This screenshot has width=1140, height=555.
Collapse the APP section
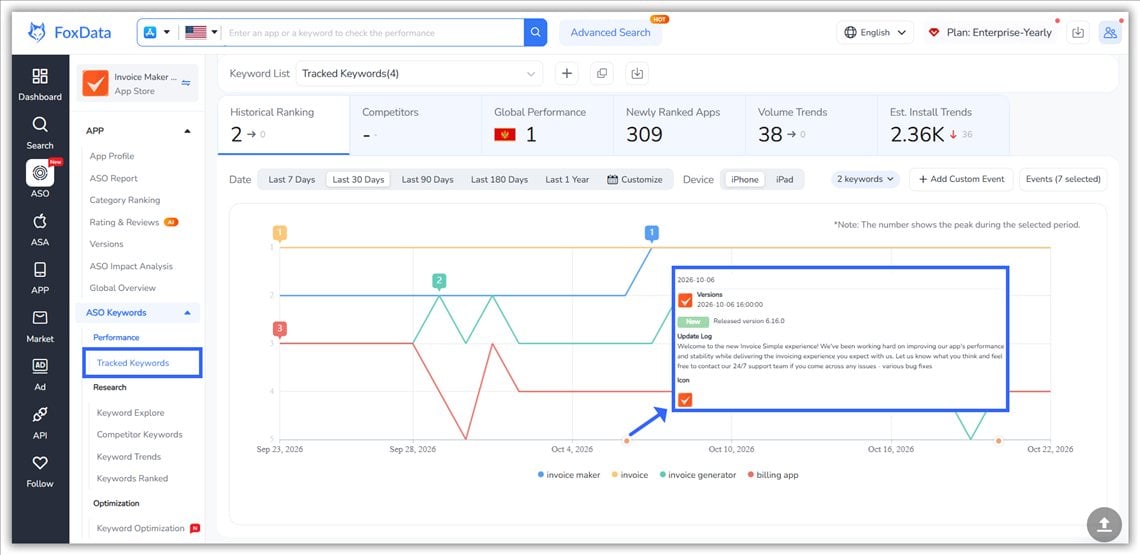pos(188,131)
